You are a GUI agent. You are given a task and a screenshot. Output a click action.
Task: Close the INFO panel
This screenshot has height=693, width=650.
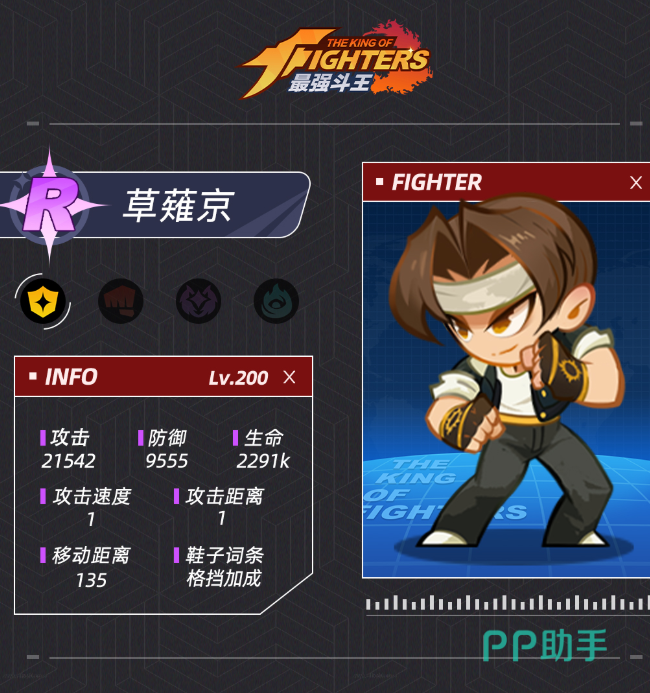[289, 377]
